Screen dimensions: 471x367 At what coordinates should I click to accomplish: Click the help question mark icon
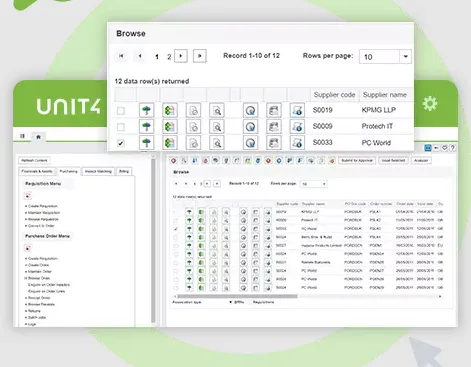(x=452, y=148)
